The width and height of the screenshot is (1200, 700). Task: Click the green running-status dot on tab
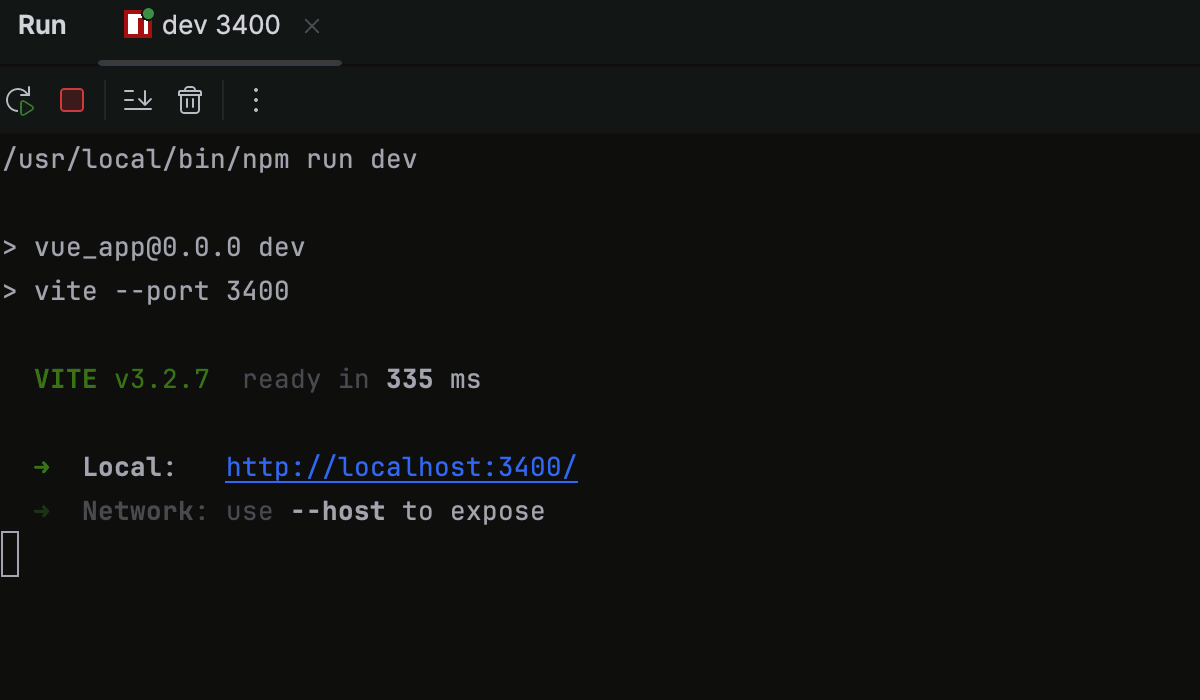(x=148, y=14)
